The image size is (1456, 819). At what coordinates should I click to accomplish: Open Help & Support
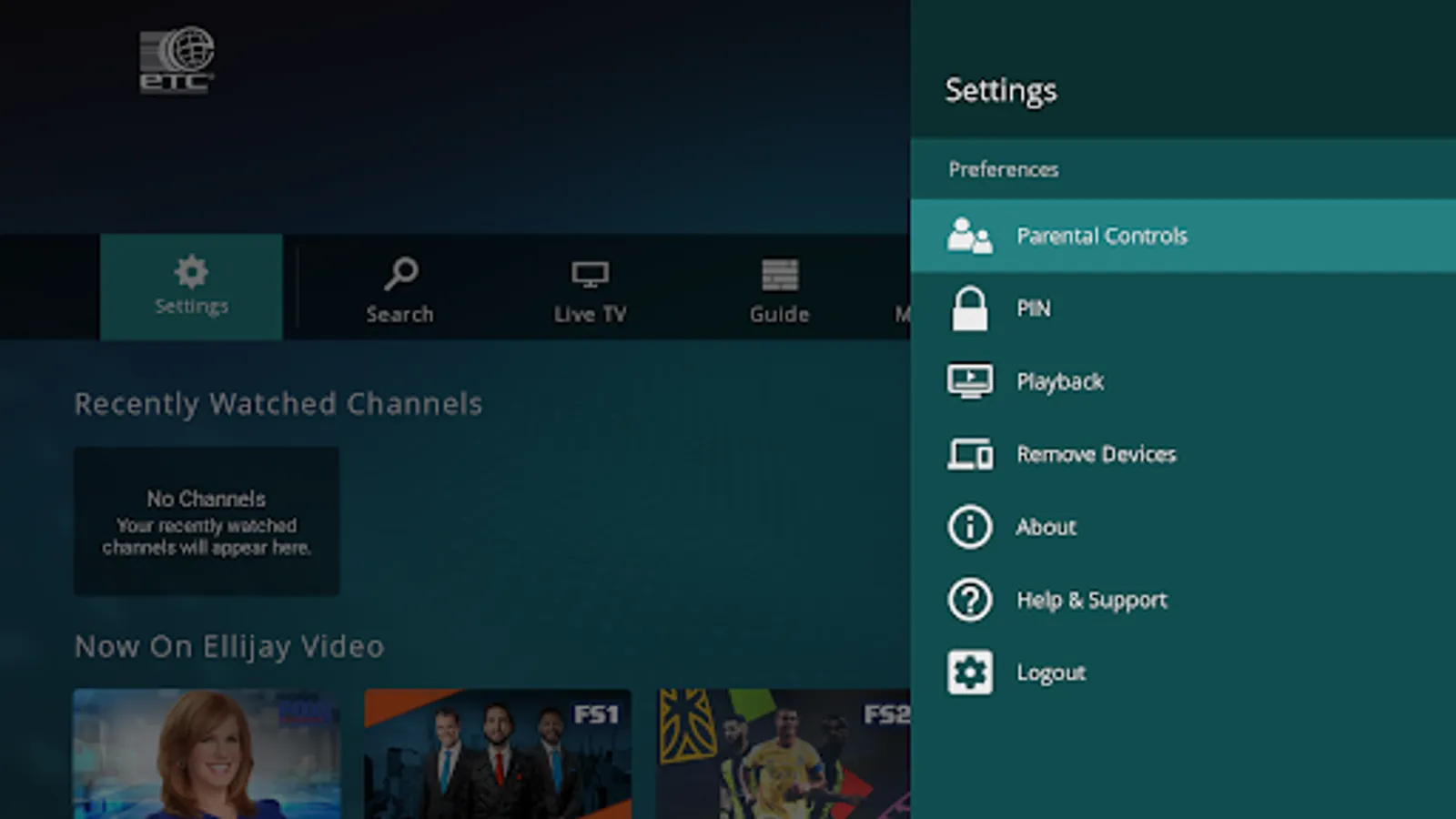(x=1183, y=600)
